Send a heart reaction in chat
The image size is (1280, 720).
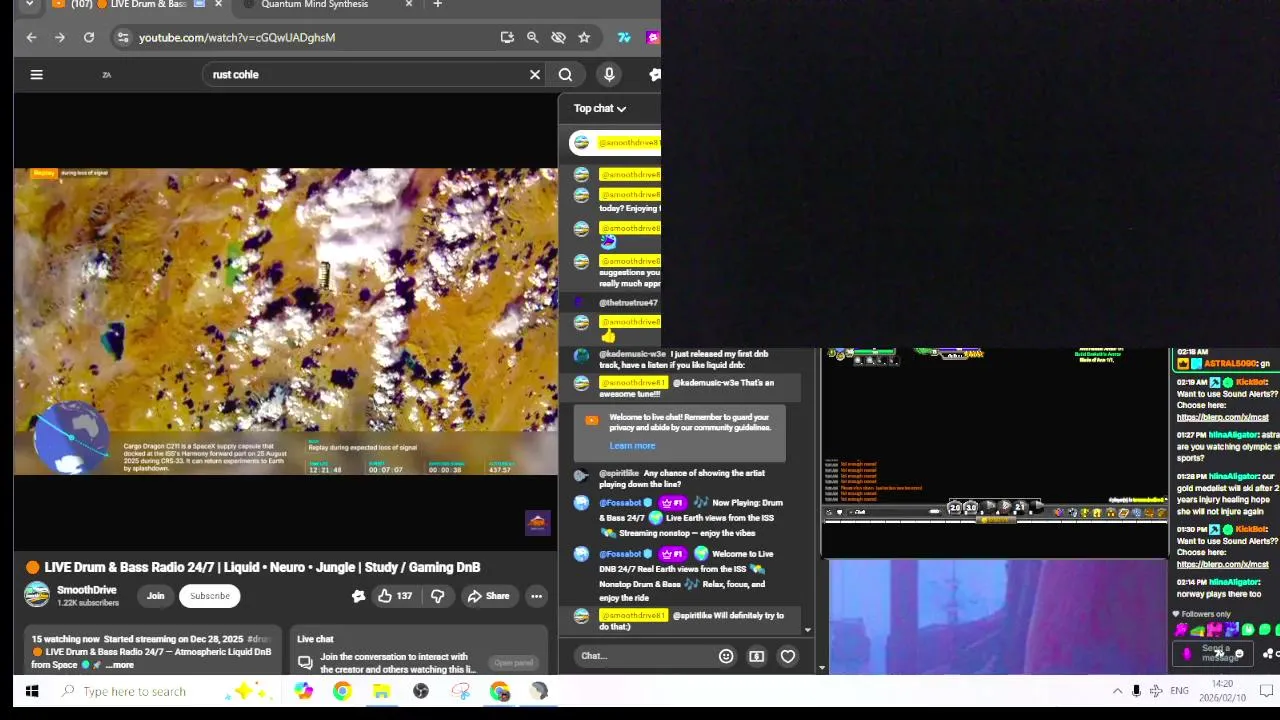[788, 656]
